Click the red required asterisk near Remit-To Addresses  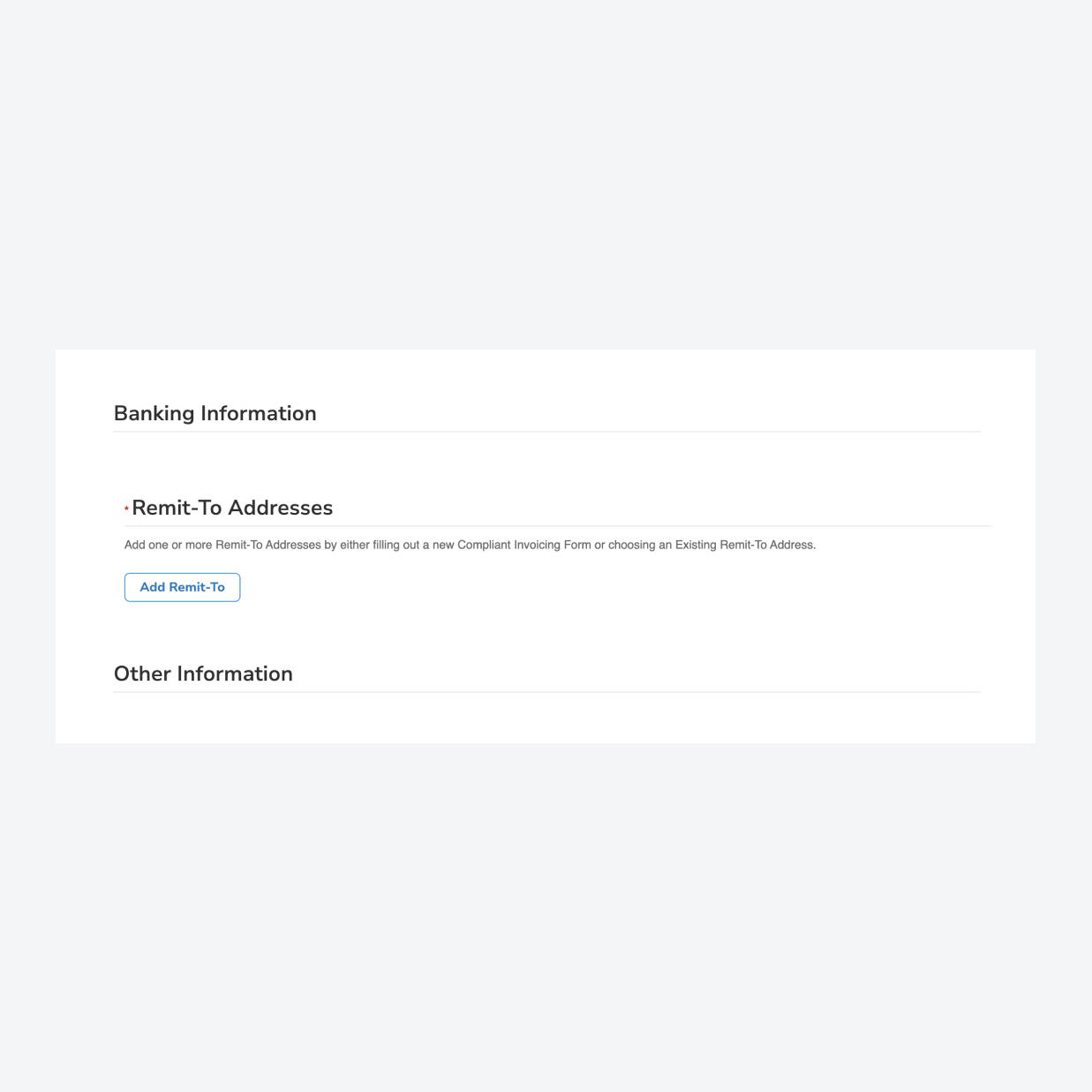pos(125,508)
